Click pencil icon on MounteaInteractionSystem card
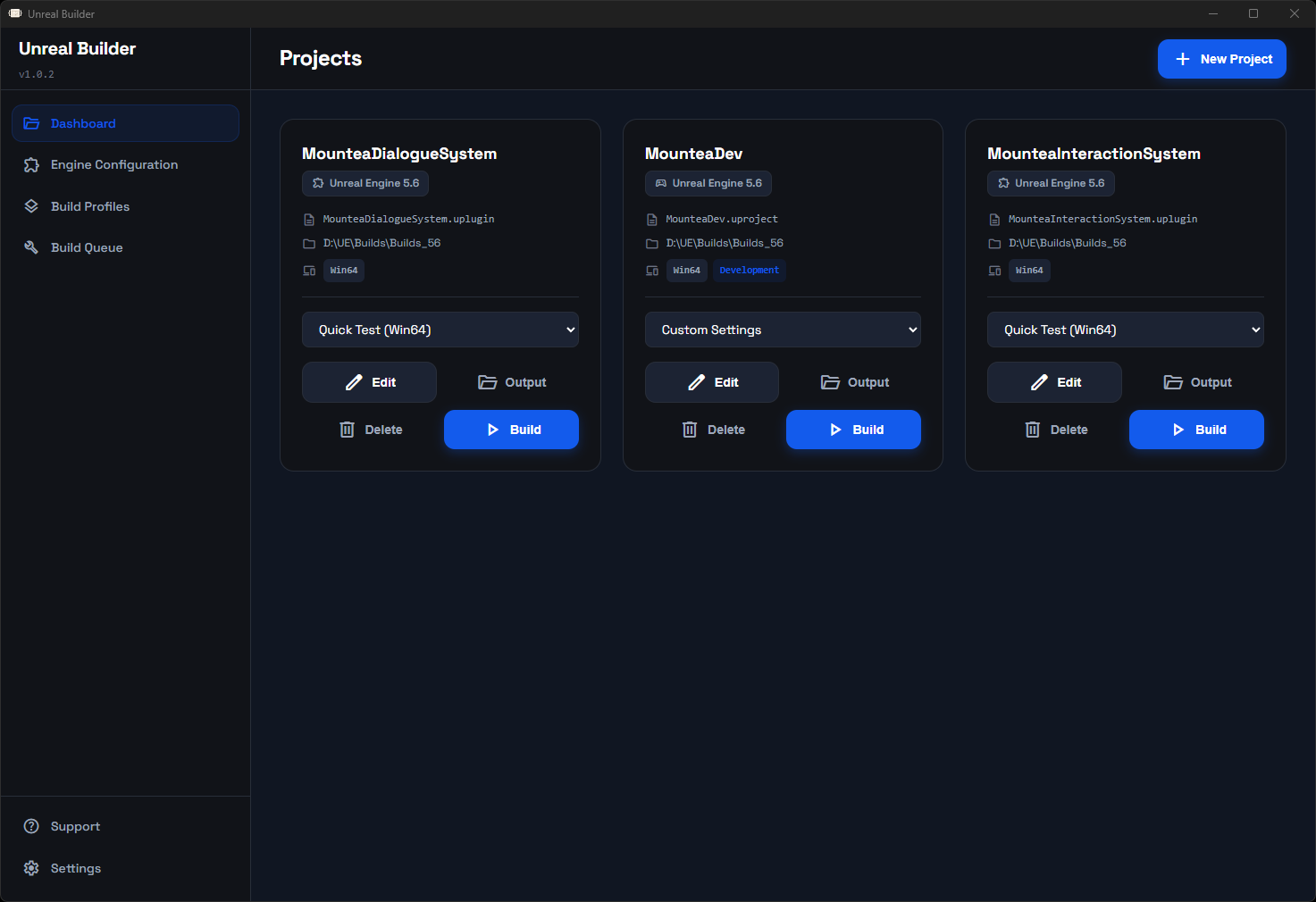 pos(1039,382)
